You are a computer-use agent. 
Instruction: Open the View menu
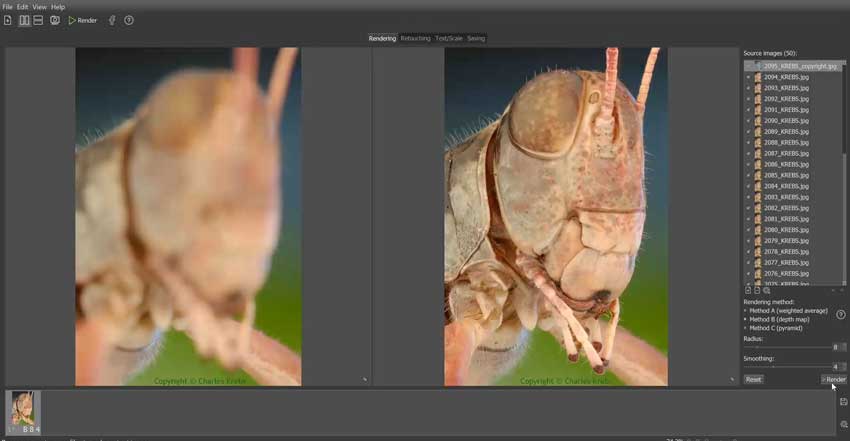point(40,7)
